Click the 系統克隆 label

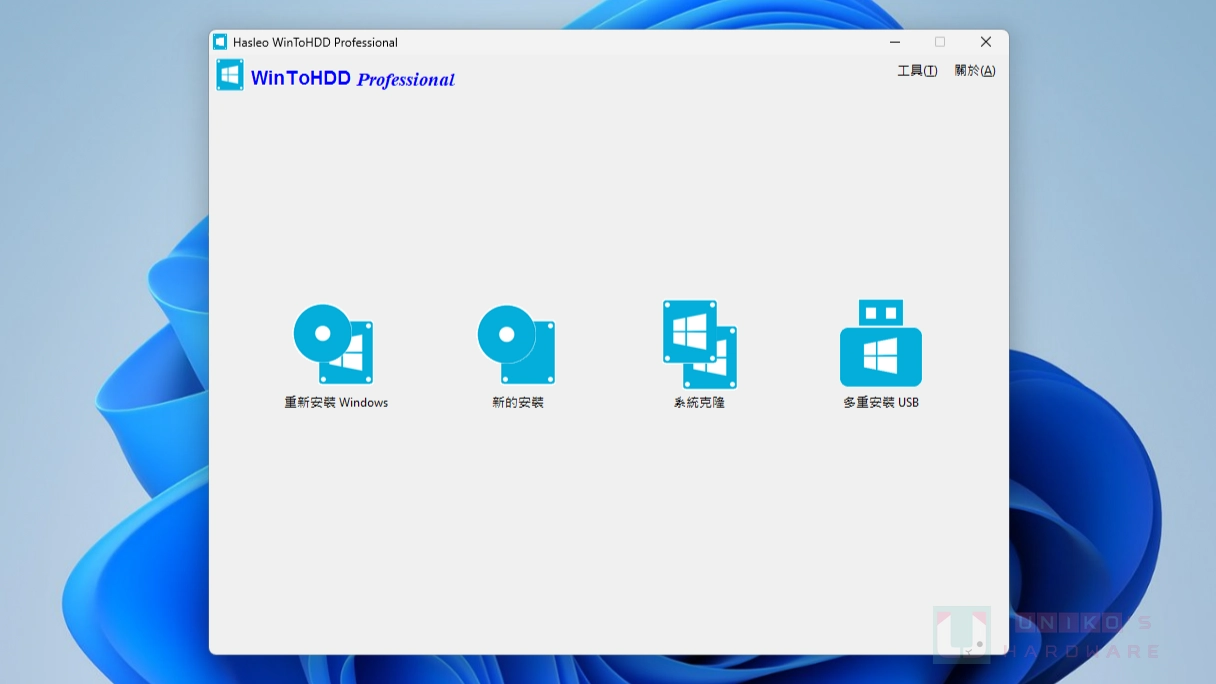pyautogui.click(x=699, y=403)
